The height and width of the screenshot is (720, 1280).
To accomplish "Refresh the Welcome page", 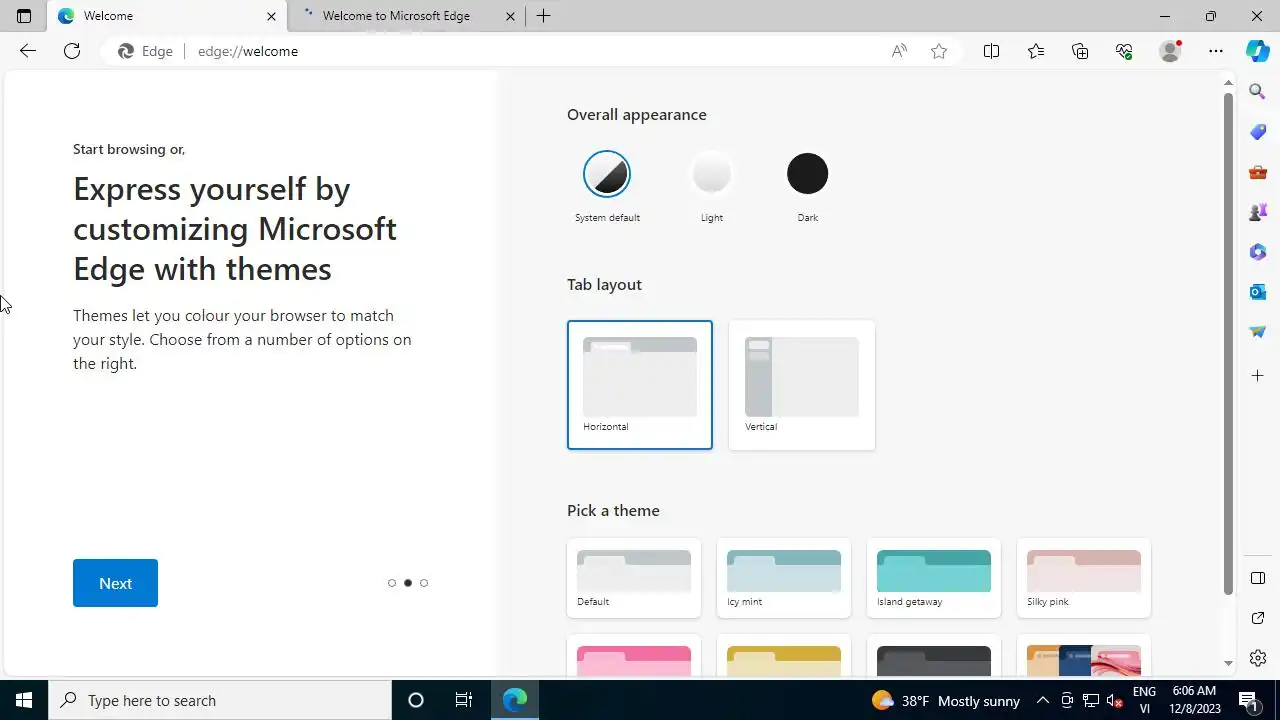I will (x=72, y=51).
